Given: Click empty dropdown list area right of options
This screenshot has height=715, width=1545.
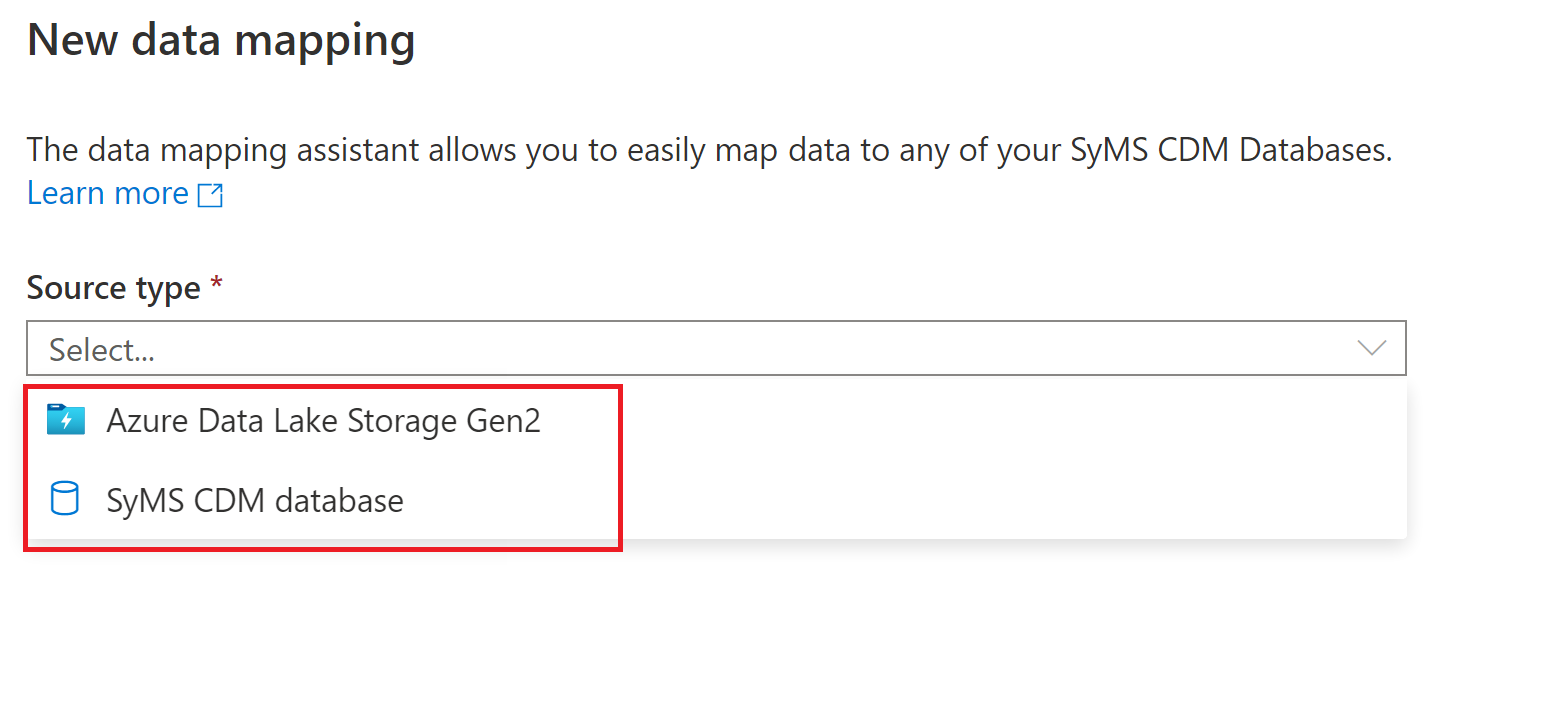Looking at the screenshot, I should [1000, 460].
